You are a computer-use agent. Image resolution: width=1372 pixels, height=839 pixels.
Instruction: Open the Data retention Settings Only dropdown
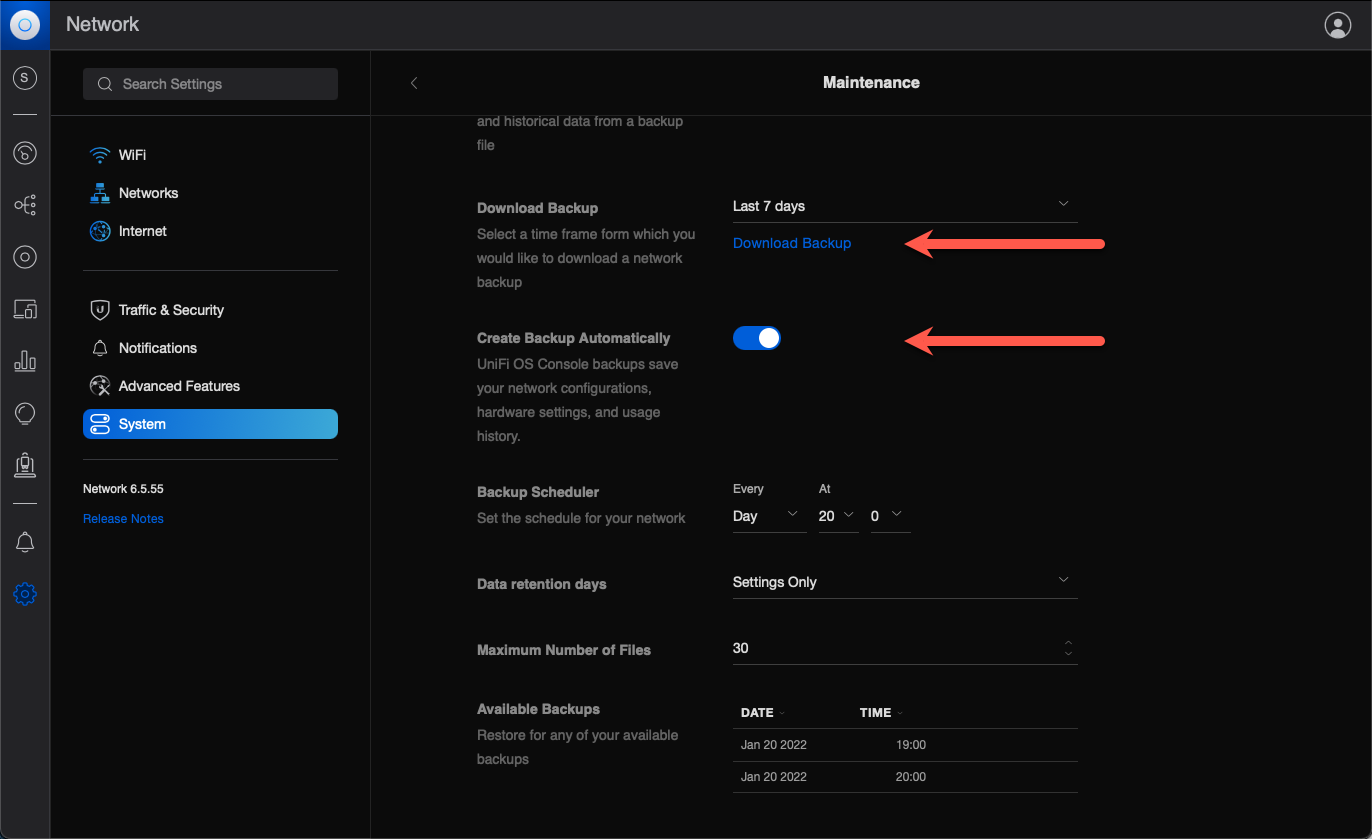tap(905, 582)
